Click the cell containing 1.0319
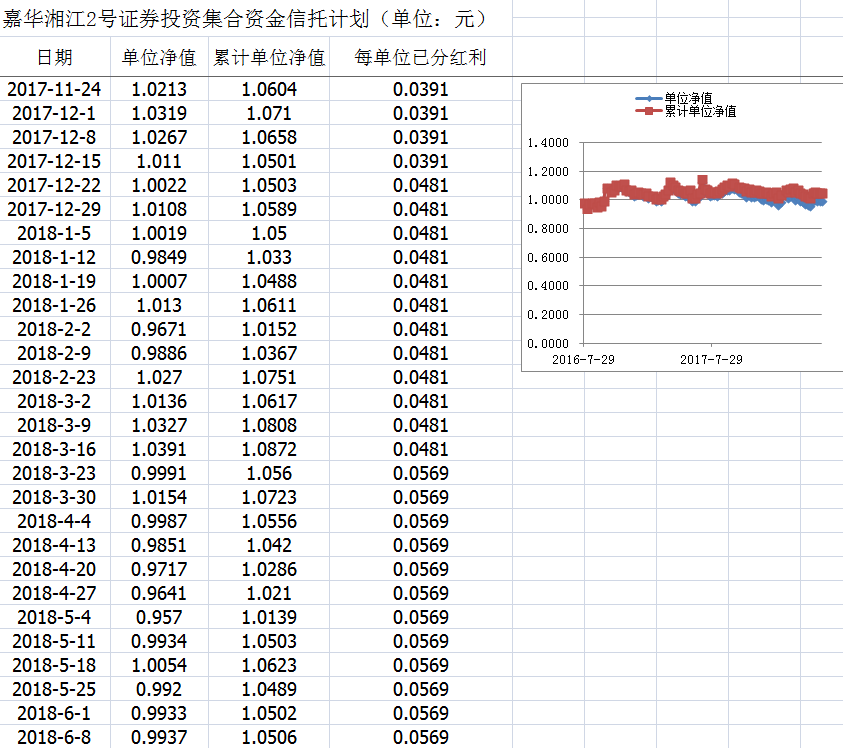843x748 pixels. pyautogui.click(x=159, y=114)
